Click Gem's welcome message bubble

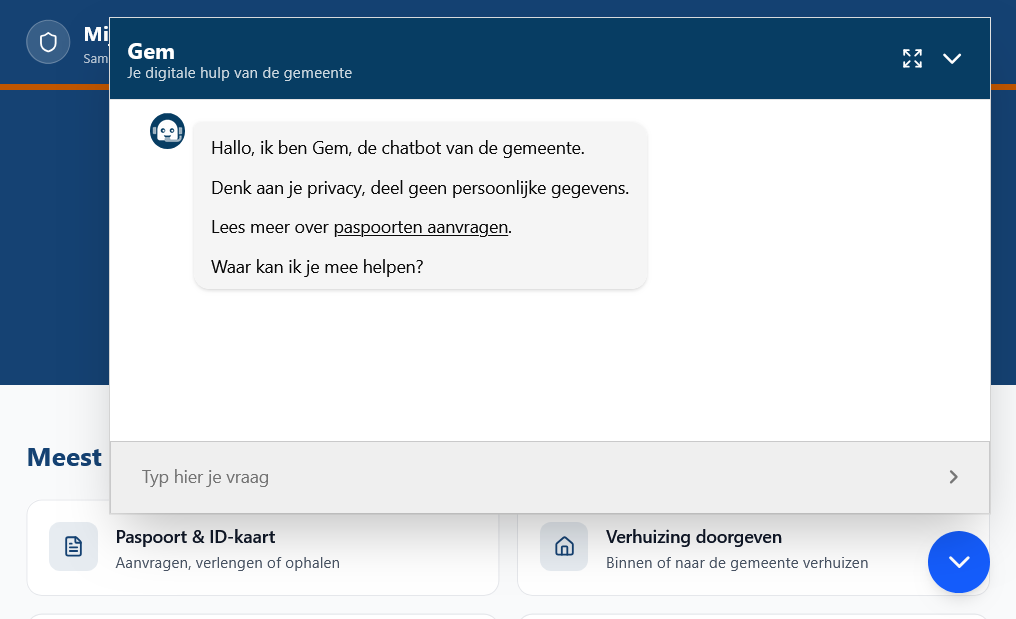coord(420,205)
